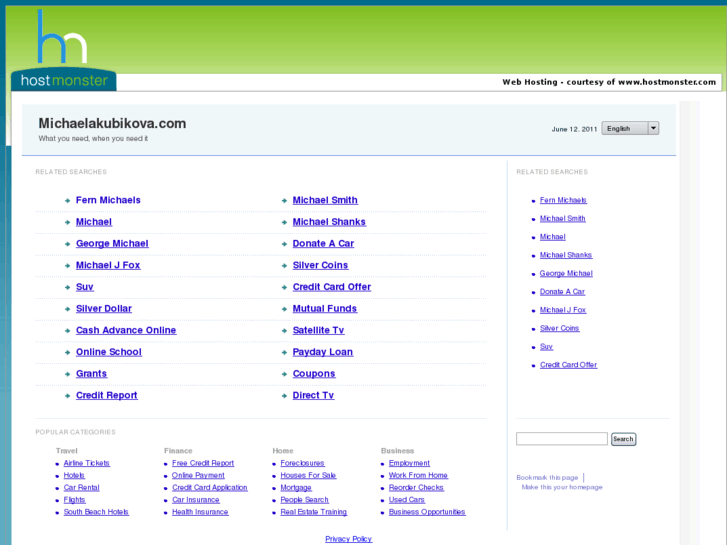The width and height of the screenshot is (727, 545).
Task: Open Airline Tickets under Travel
Action: click(x=87, y=463)
